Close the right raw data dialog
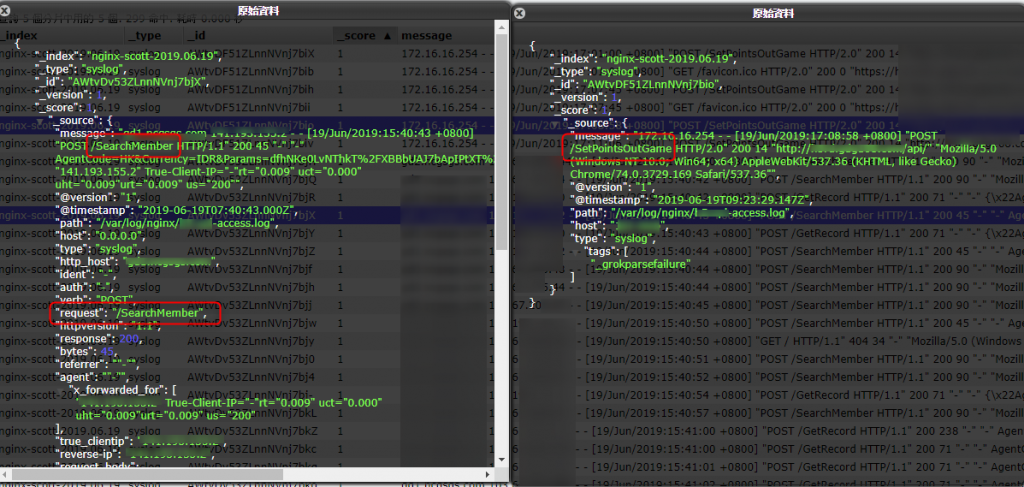 point(518,12)
